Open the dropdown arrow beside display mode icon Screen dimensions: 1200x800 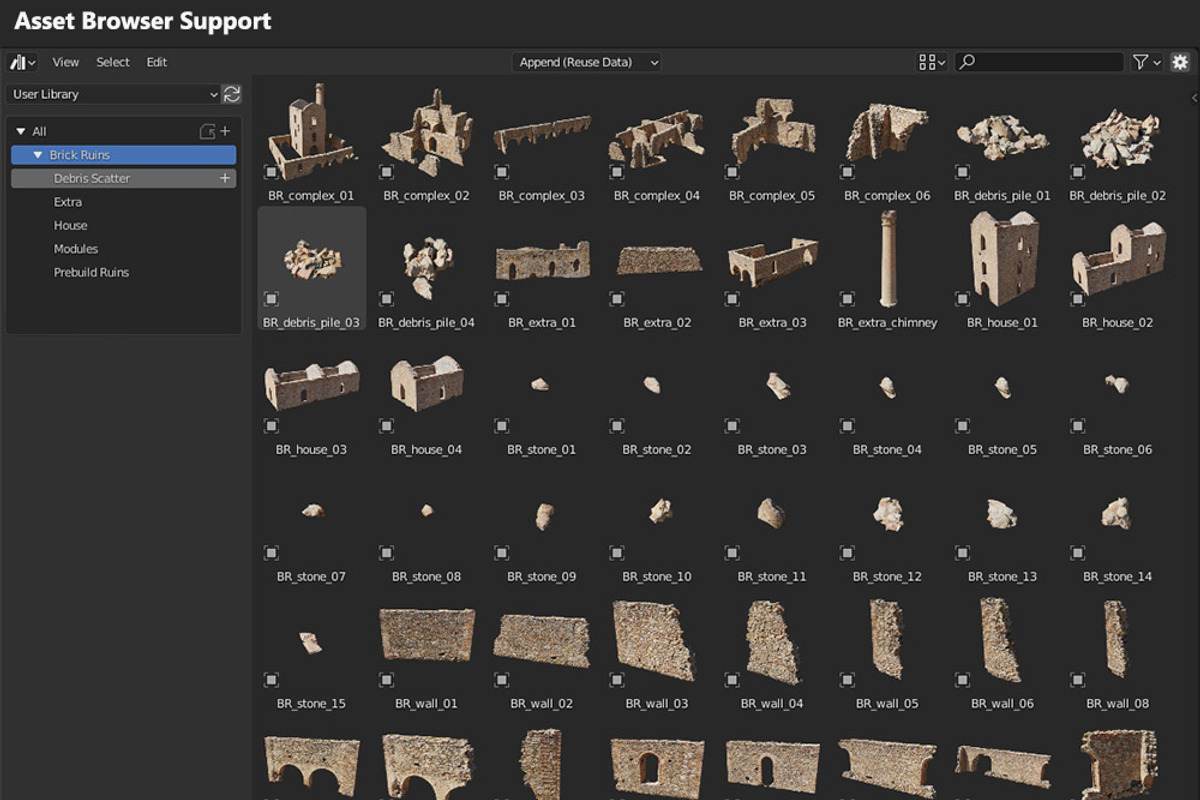(x=942, y=63)
